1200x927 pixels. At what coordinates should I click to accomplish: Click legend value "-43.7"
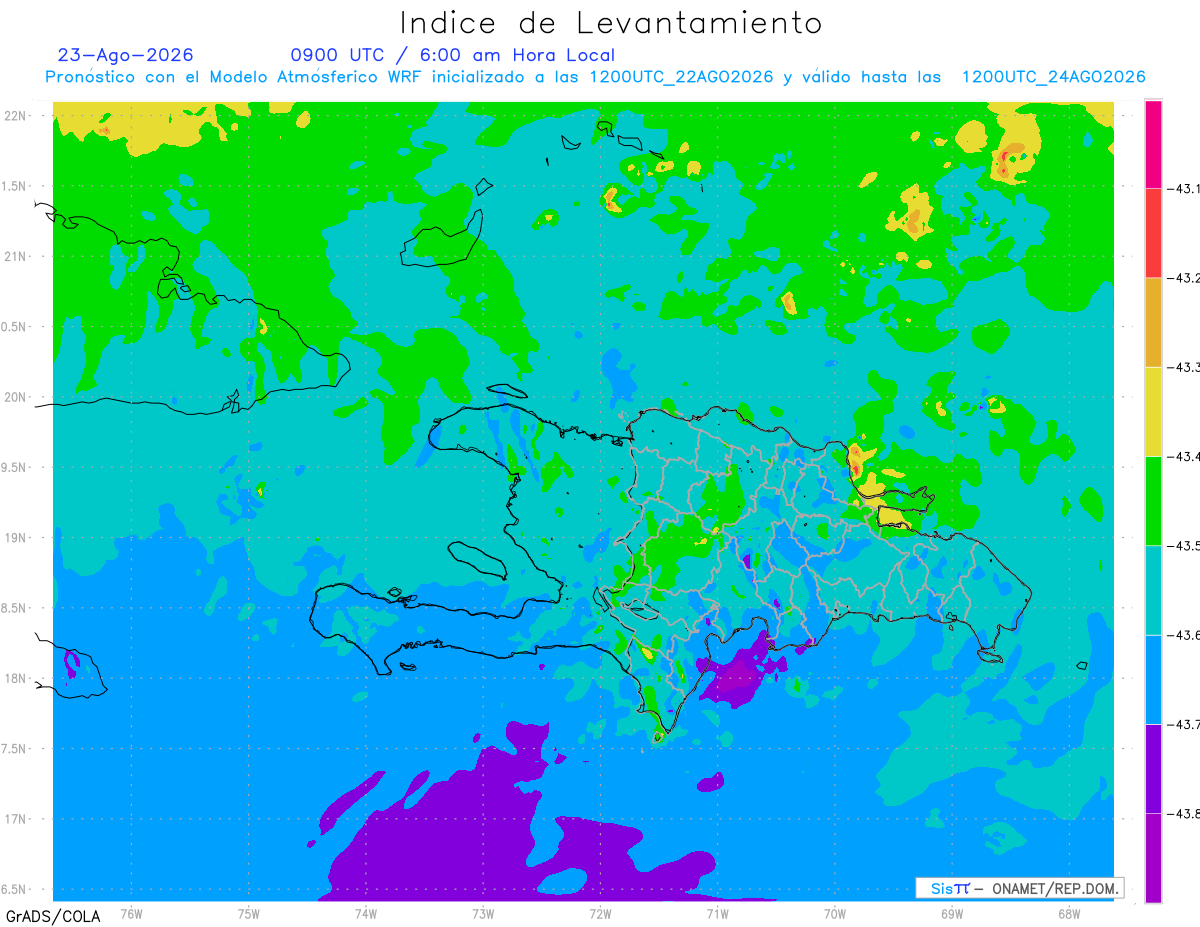click(1183, 724)
